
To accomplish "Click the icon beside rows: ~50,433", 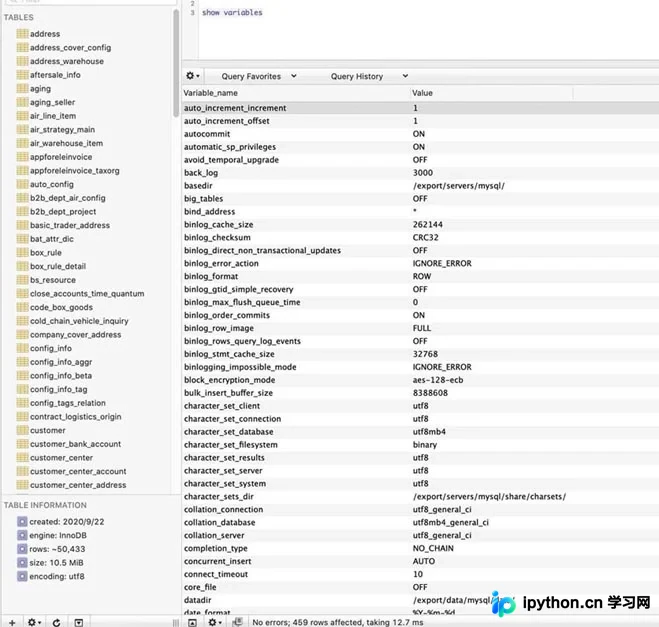I will click(22, 549).
